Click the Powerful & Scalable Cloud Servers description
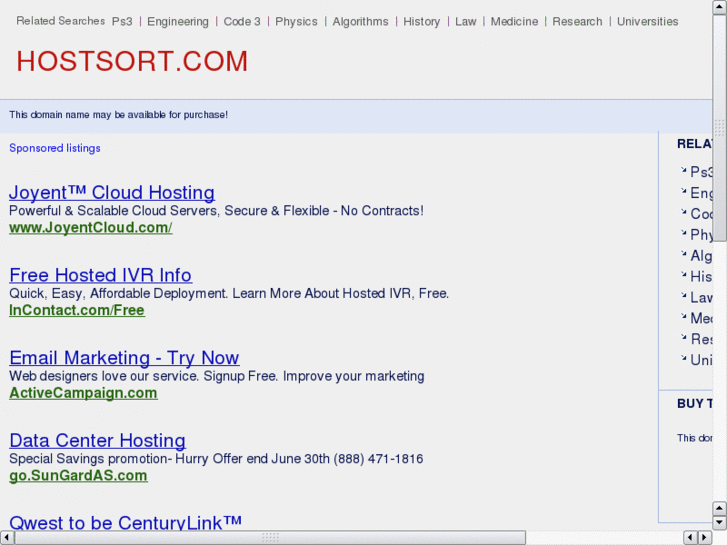The width and height of the screenshot is (727, 545). coord(216,211)
